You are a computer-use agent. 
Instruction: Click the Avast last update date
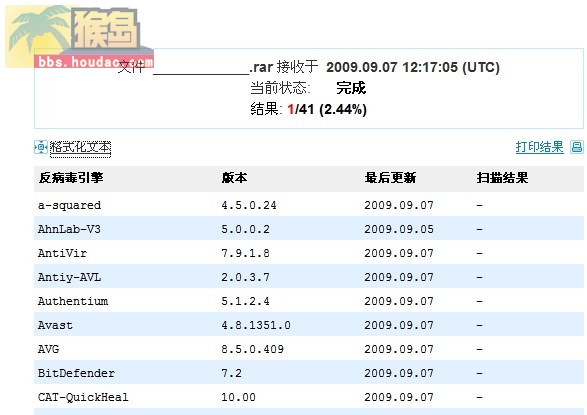(399, 325)
